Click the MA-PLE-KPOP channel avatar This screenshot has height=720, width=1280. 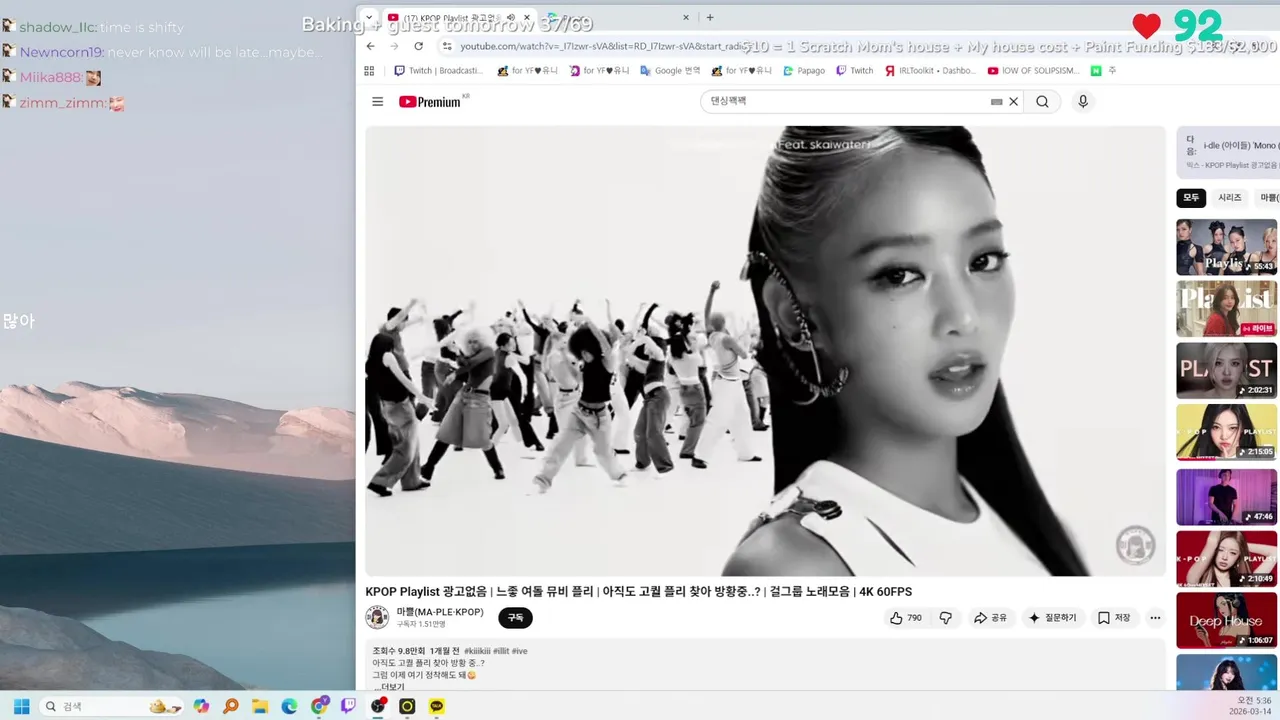pyautogui.click(x=377, y=617)
